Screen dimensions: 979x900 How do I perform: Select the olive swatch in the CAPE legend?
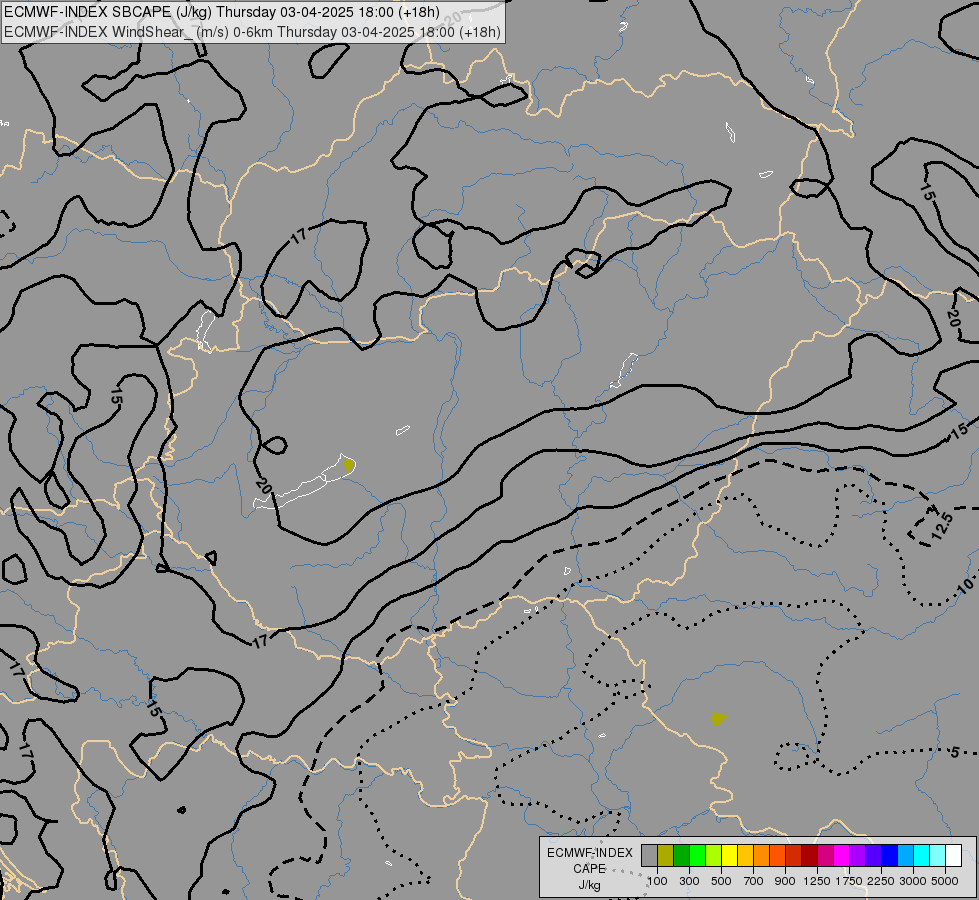666,856
